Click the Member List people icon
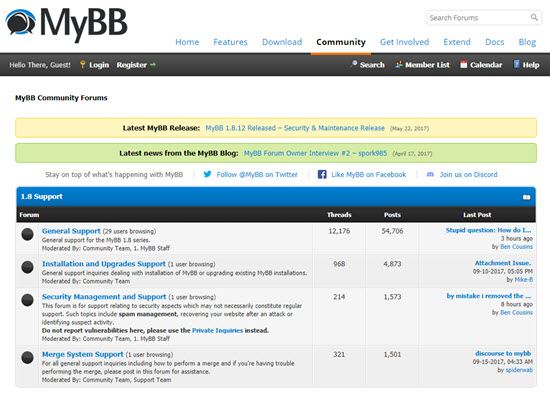 coord(398,64)
